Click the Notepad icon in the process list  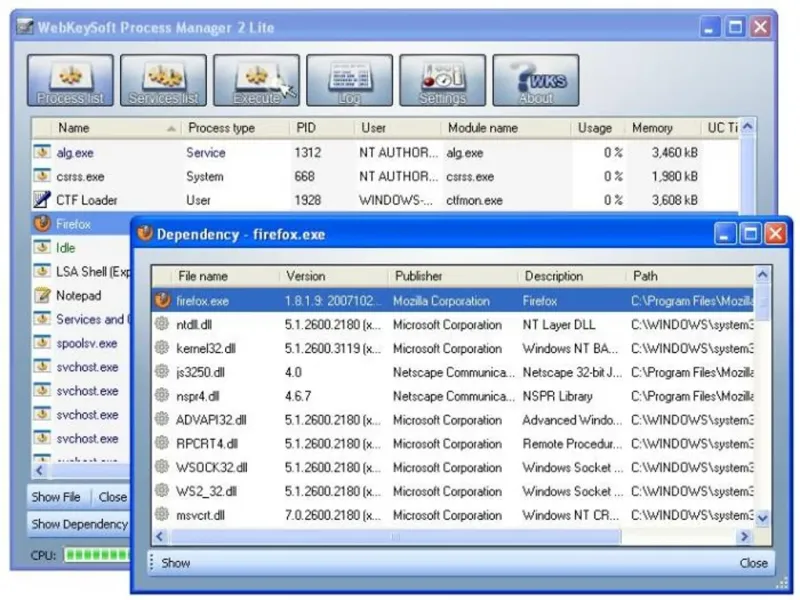pyautogui.click(x=42, y=295)
